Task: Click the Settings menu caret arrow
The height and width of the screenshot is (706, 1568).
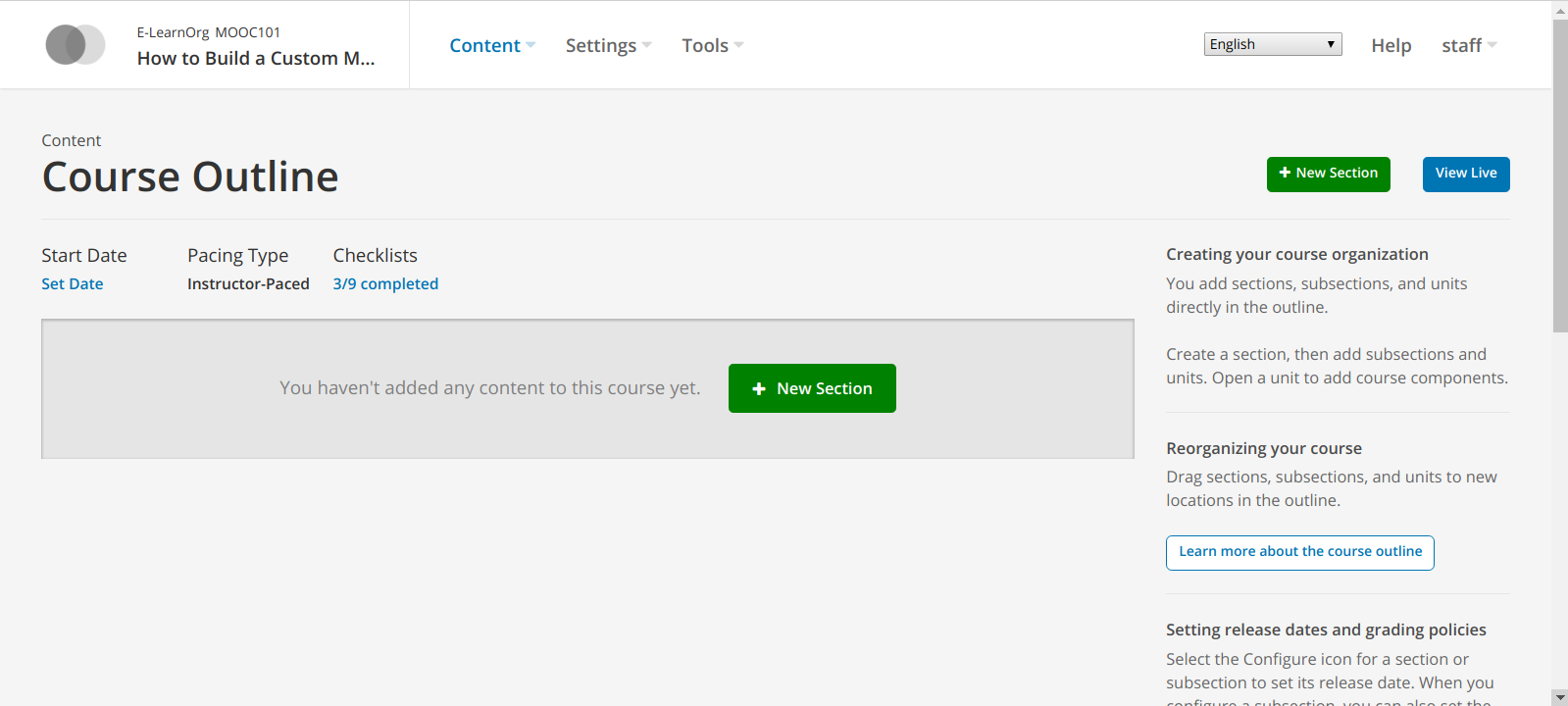Action: coord(647,45)
